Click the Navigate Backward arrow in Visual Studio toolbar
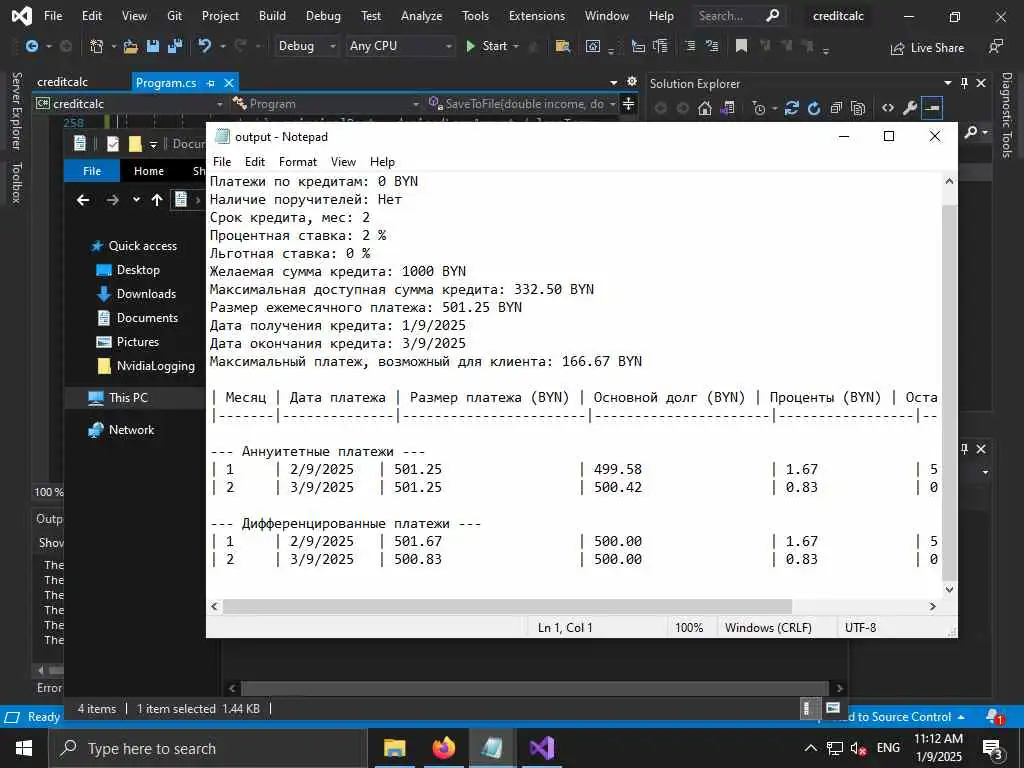This screenshot has width=1024, height=768. pyautogui.click(x=31, y=46)
